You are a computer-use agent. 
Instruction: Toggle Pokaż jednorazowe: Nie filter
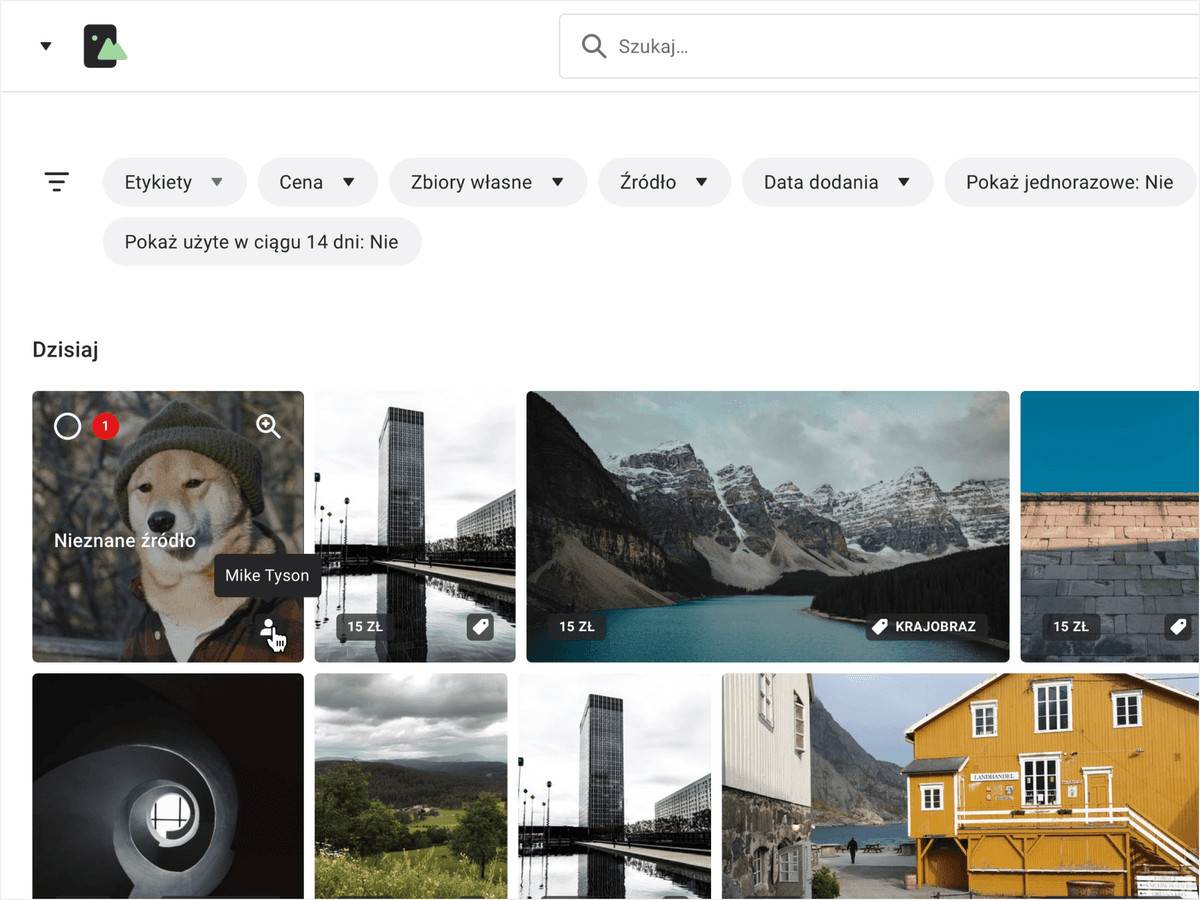pos(1069,182)
